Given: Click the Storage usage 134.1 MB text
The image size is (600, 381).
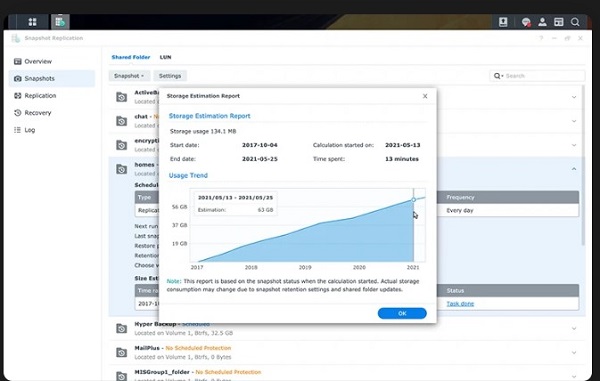Looking at the screenshot, I should (x=203, y=131).
